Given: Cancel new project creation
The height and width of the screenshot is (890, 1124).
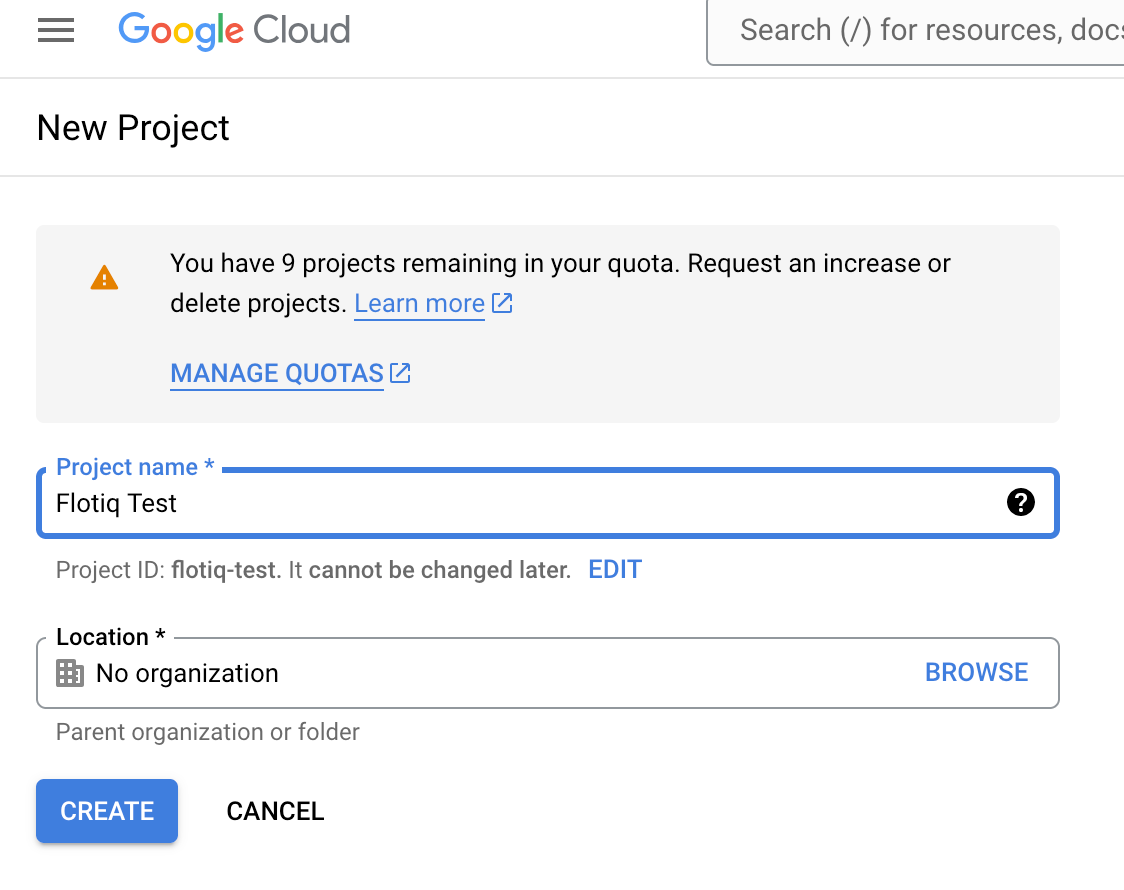Looking at the screenshot, I should 275,811.
